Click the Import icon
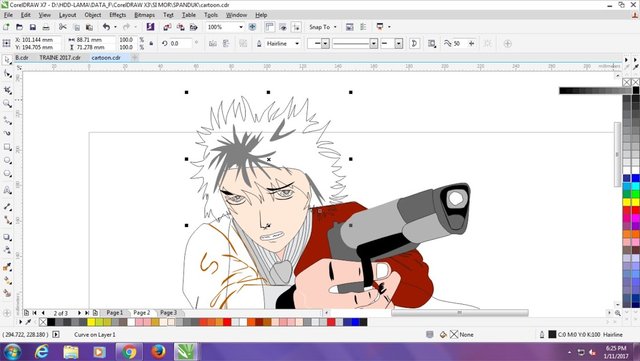The height and width of the screenshot is (361, 640). click(x=167, y=27)
